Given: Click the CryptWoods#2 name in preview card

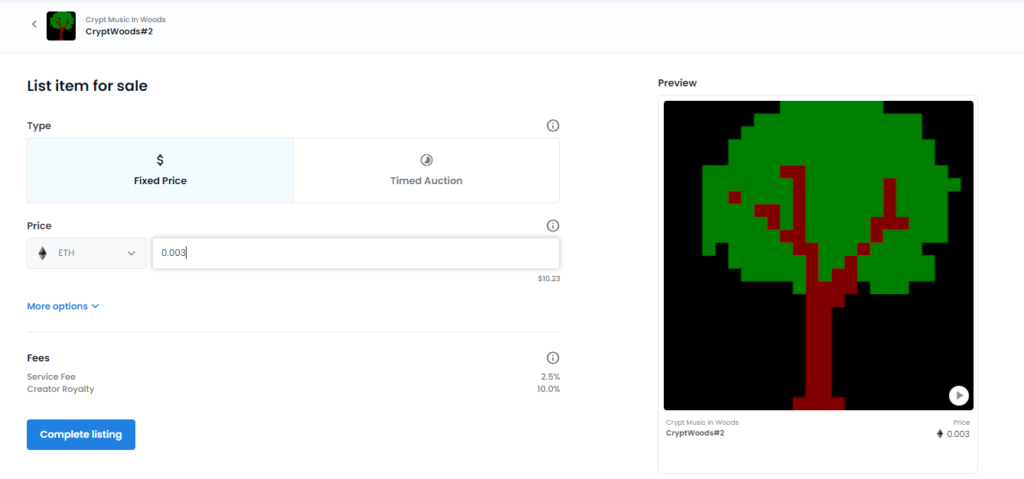Looking at the screenshot, I should click(695, 433).
